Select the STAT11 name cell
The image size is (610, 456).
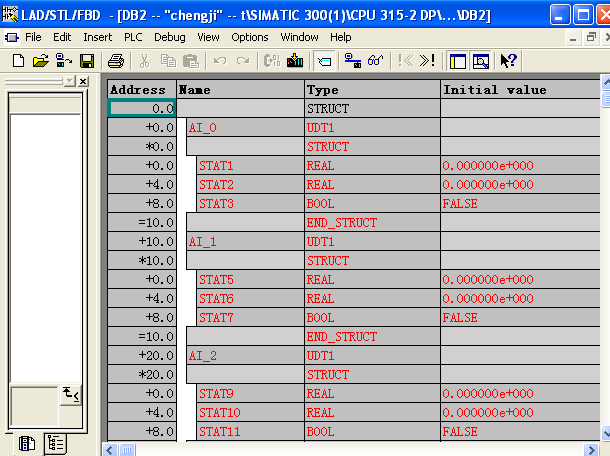tap(250, 431)
